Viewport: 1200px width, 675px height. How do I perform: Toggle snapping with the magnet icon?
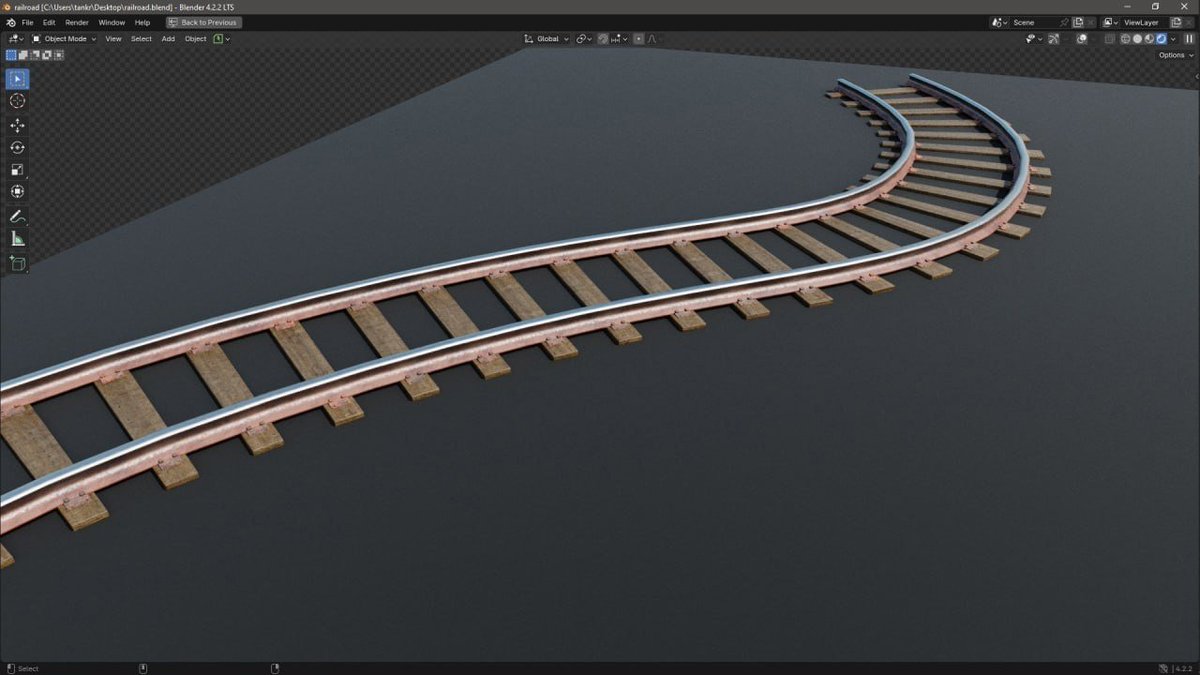603,38
